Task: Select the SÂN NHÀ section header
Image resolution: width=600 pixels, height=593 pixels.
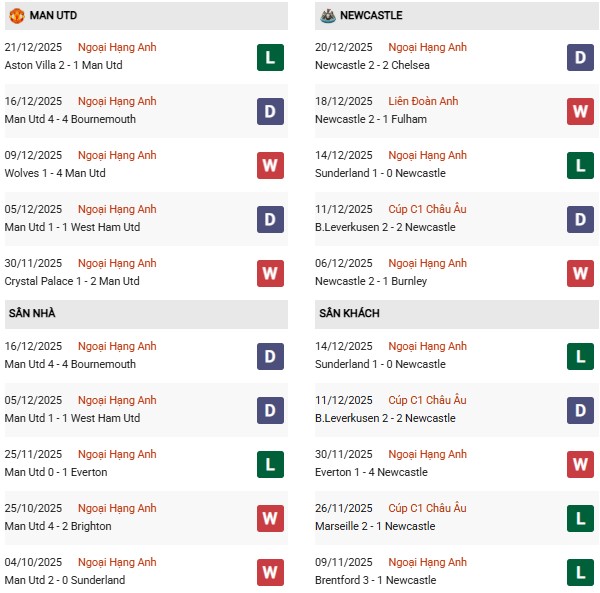Action: tap(32, 313)
